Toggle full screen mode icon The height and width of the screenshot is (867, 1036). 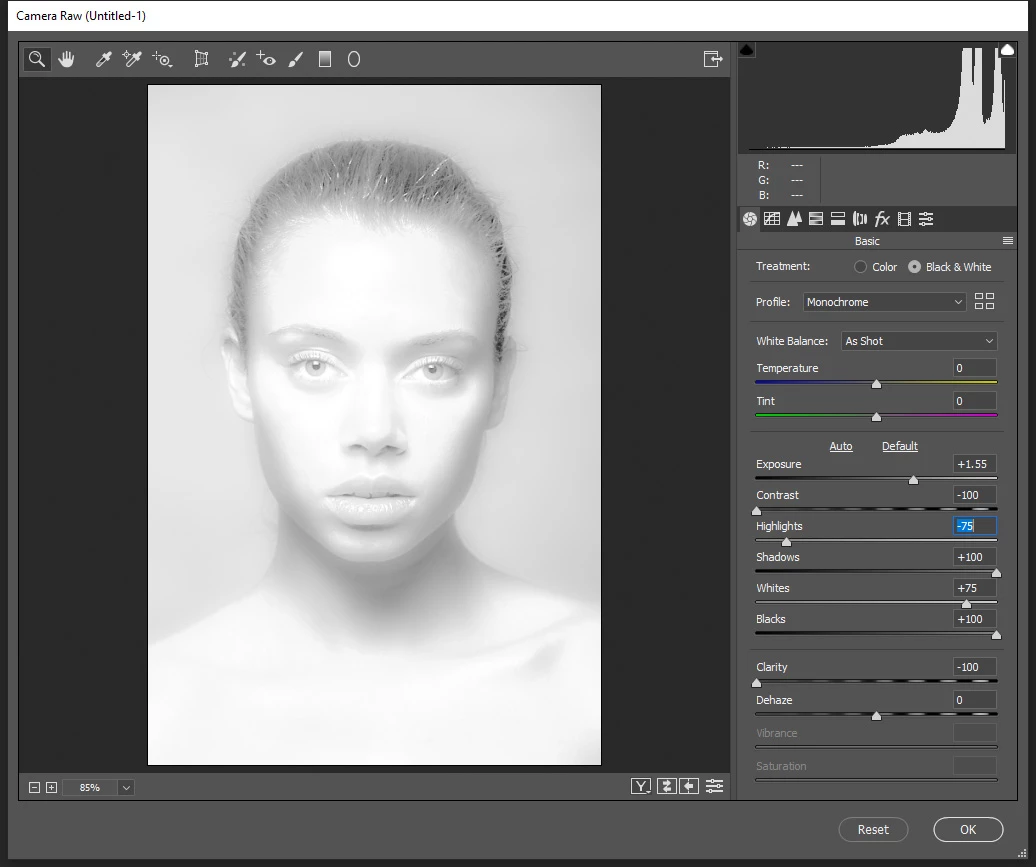click(713, 59)
